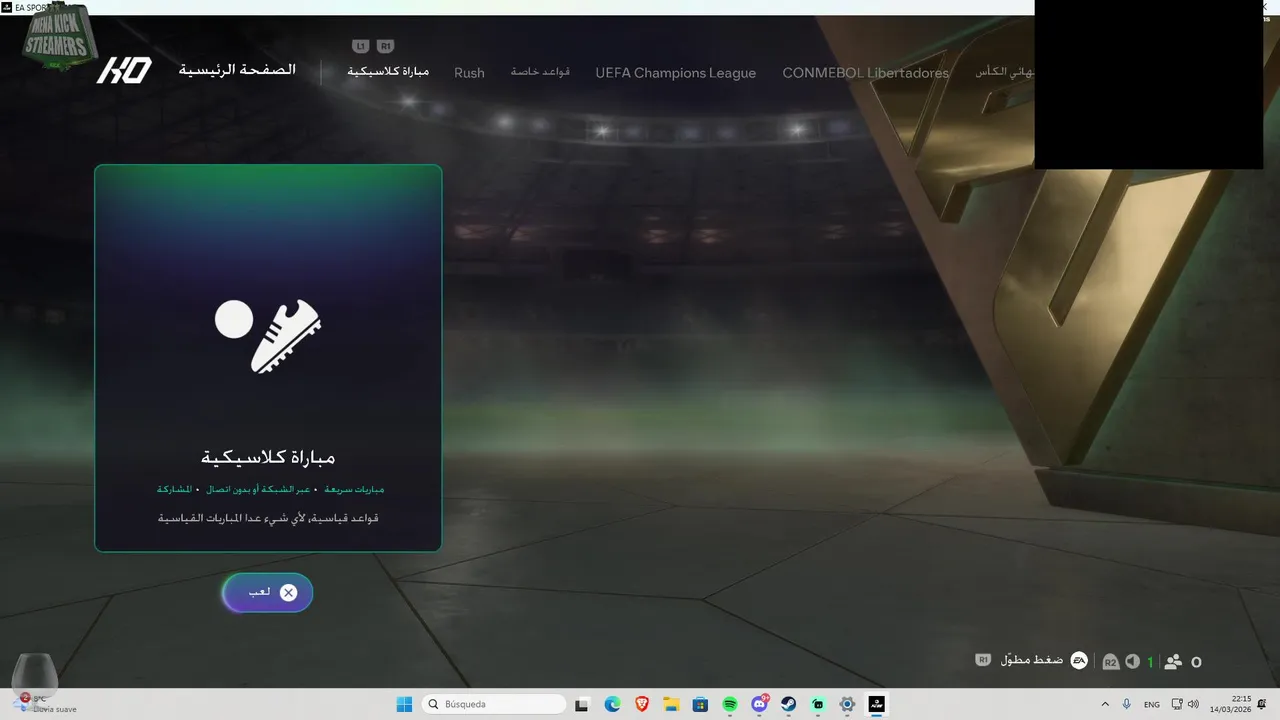The height and width of the screenshot is (720, 1280).
Task: Switch to UEFA Champions League tab
Action: [675, 72]
